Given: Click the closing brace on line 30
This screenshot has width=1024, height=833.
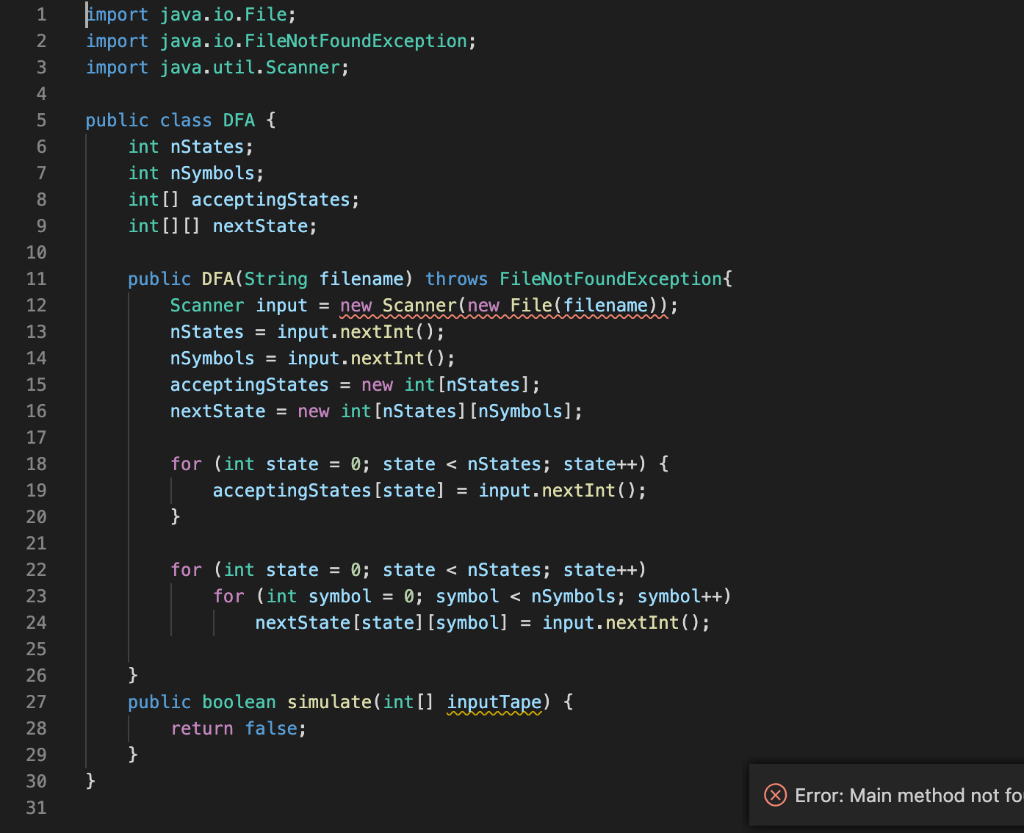Looking at the screenshot, I should pyautogui.click(x=88, y=780).
